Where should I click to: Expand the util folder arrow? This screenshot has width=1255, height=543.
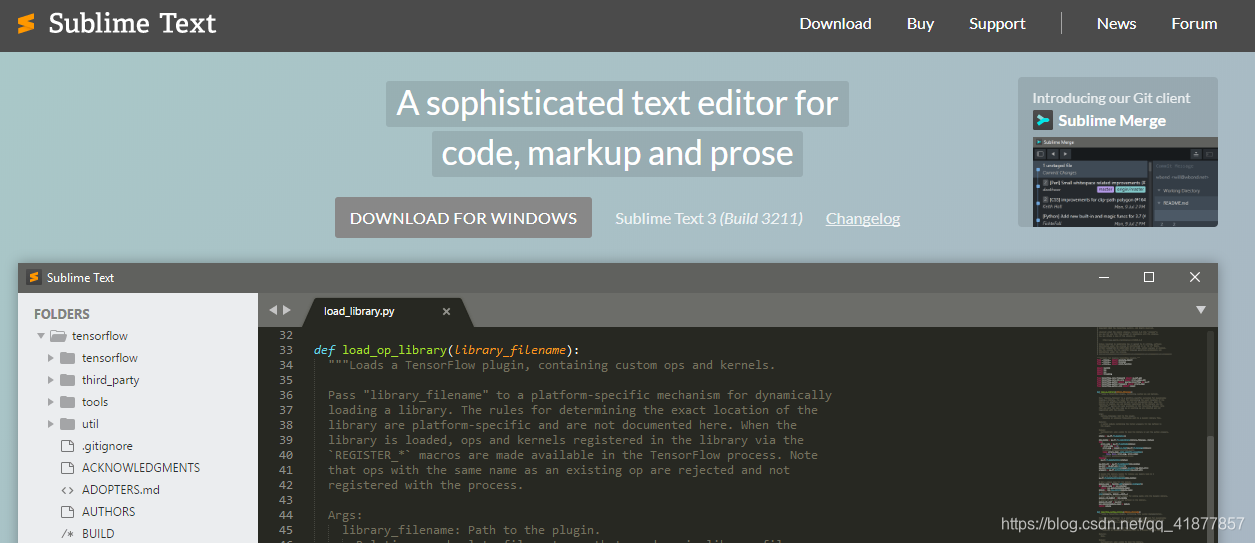pyautogui.click(x=51, y=424)
